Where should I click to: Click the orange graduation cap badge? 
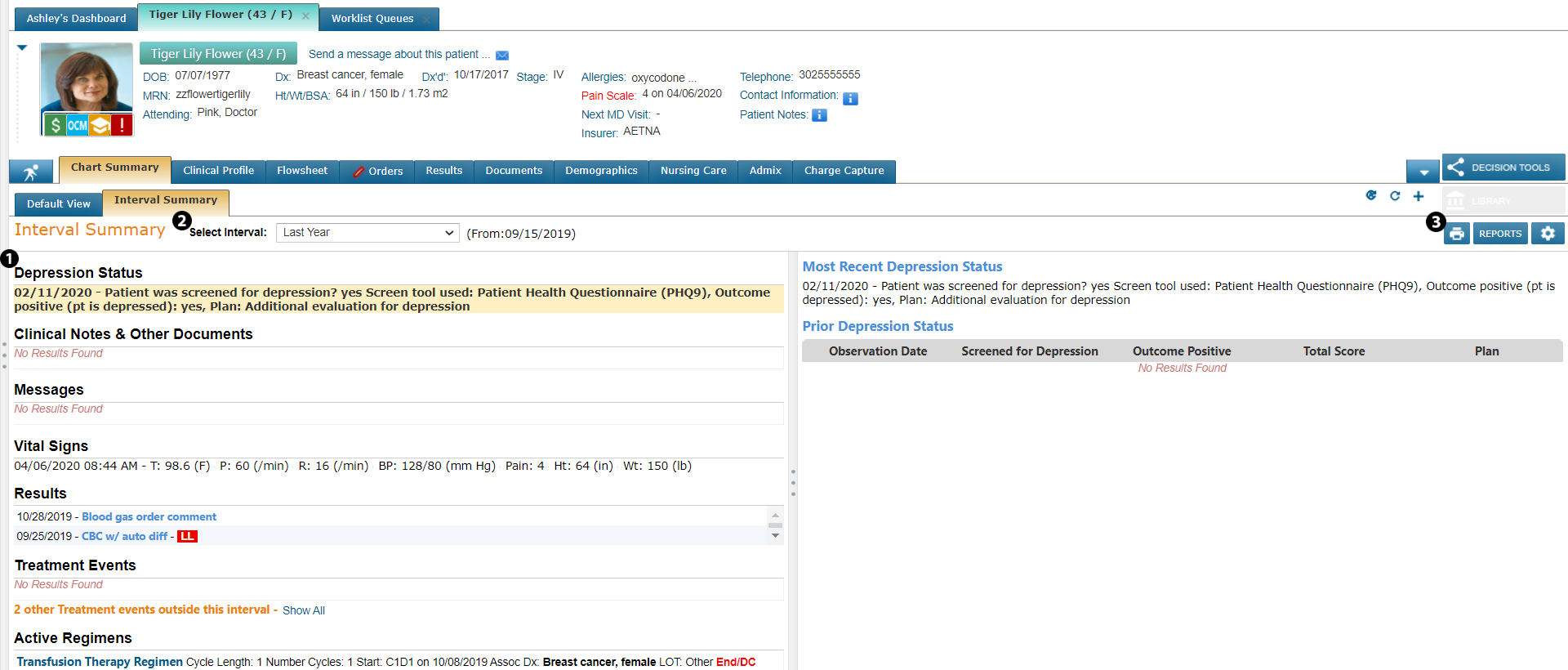(100, 125)
